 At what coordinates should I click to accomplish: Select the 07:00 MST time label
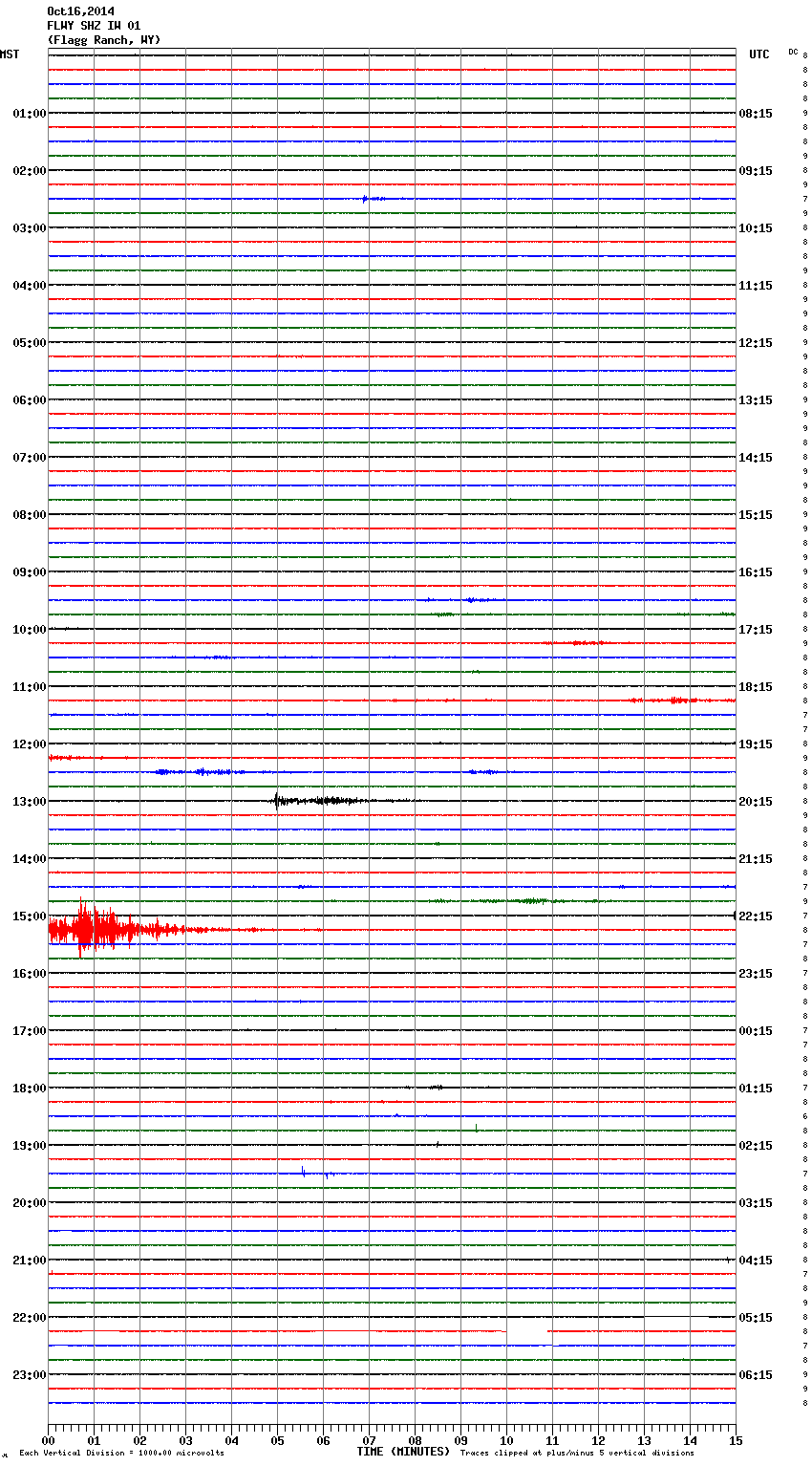[x=30, y=458]
